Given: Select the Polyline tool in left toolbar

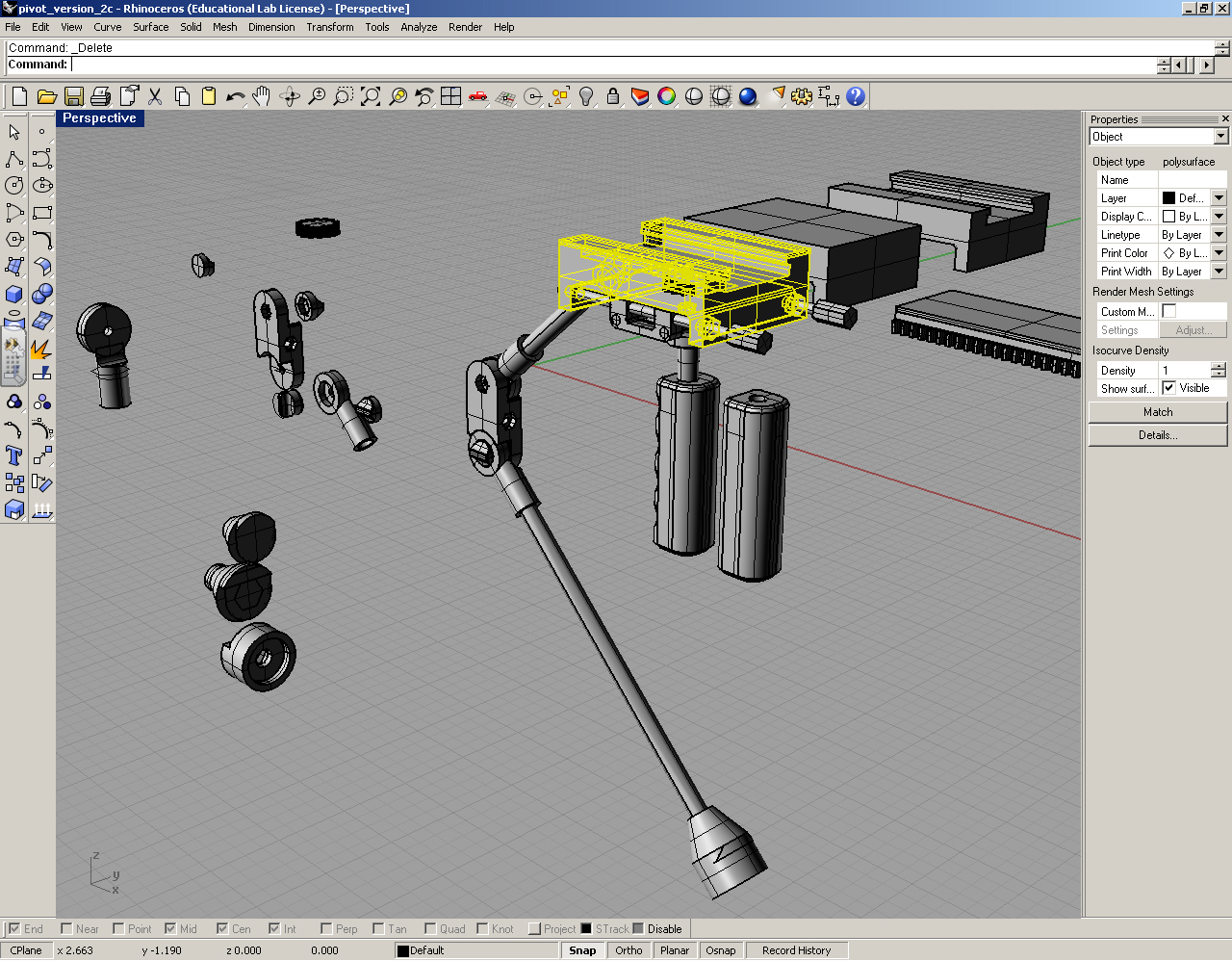Looking at the screenshot, I should pyautogui.click(x=14, y=159).
